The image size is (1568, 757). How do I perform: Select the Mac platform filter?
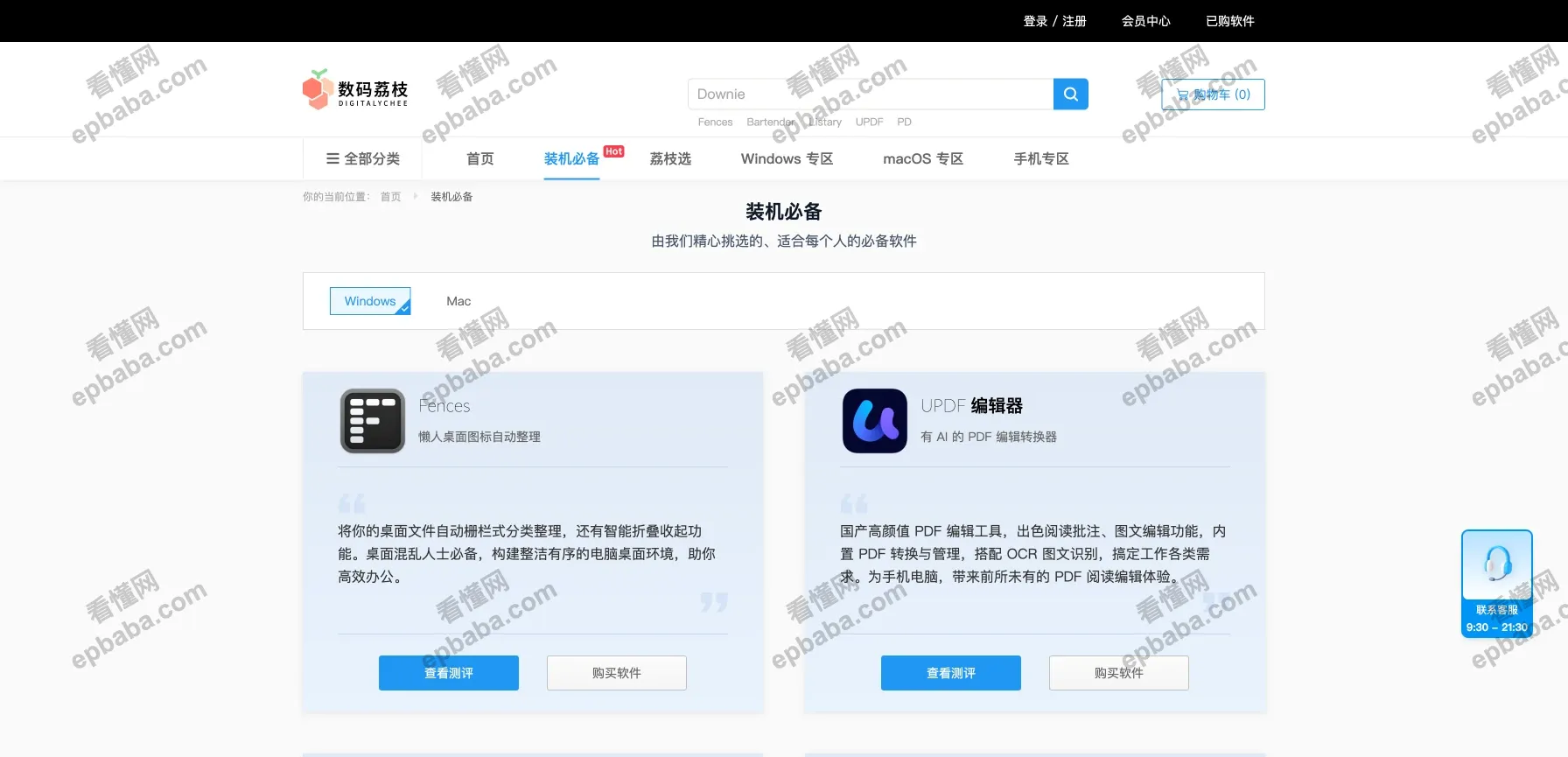[458, 301]
